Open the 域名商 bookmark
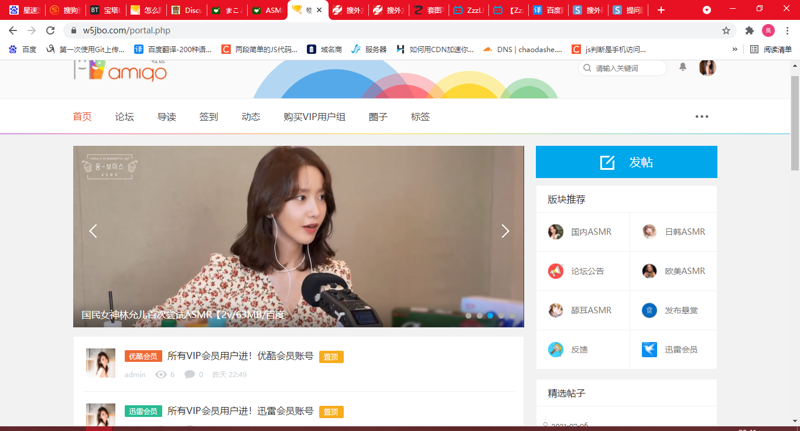The width and height of the screenshot is (800, 431). click(x=324, y=49)
